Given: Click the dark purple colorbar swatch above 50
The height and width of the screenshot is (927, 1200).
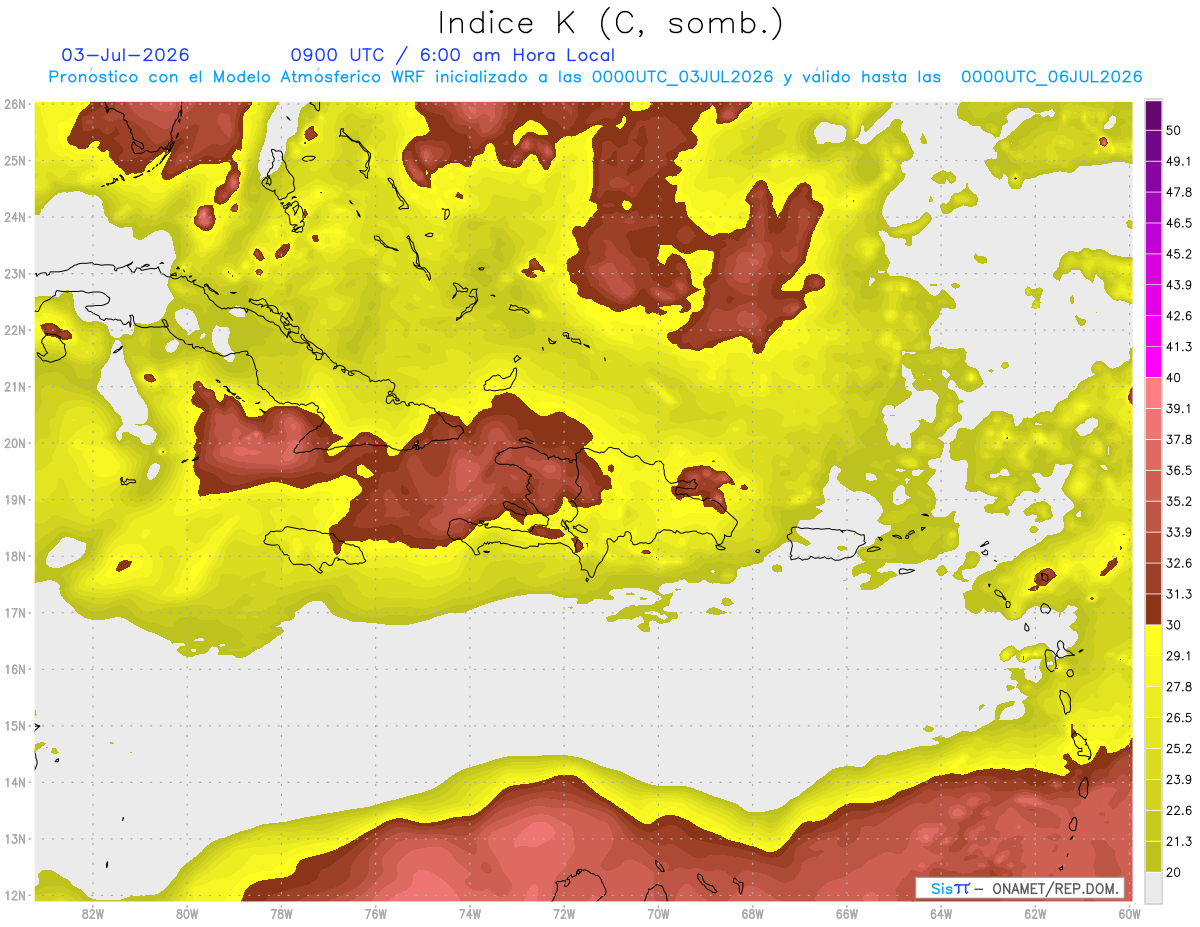Looking at the screenshot, I should [x=1153, y=115].
